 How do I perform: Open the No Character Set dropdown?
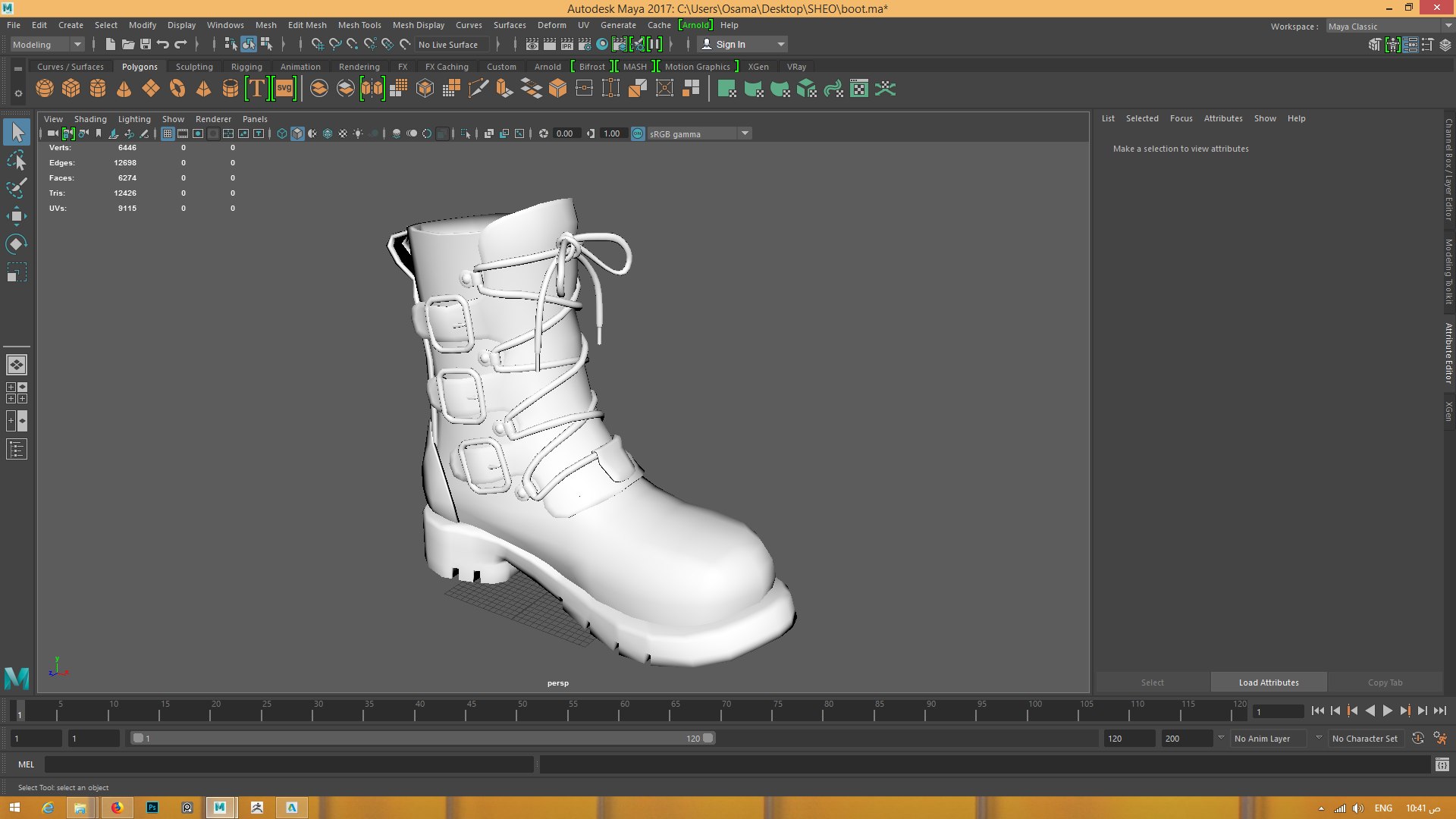coord(1365,739)
